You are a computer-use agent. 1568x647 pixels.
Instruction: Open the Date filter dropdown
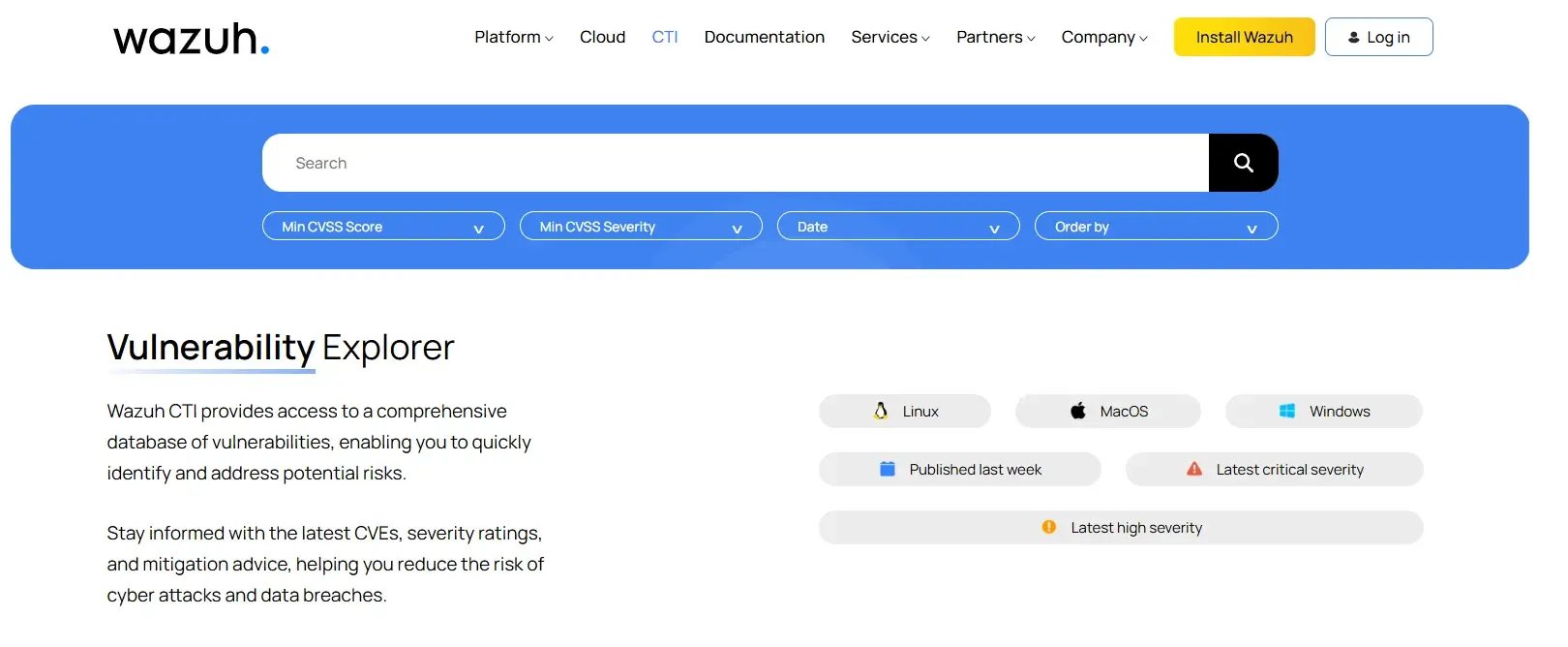pos(898,227)
